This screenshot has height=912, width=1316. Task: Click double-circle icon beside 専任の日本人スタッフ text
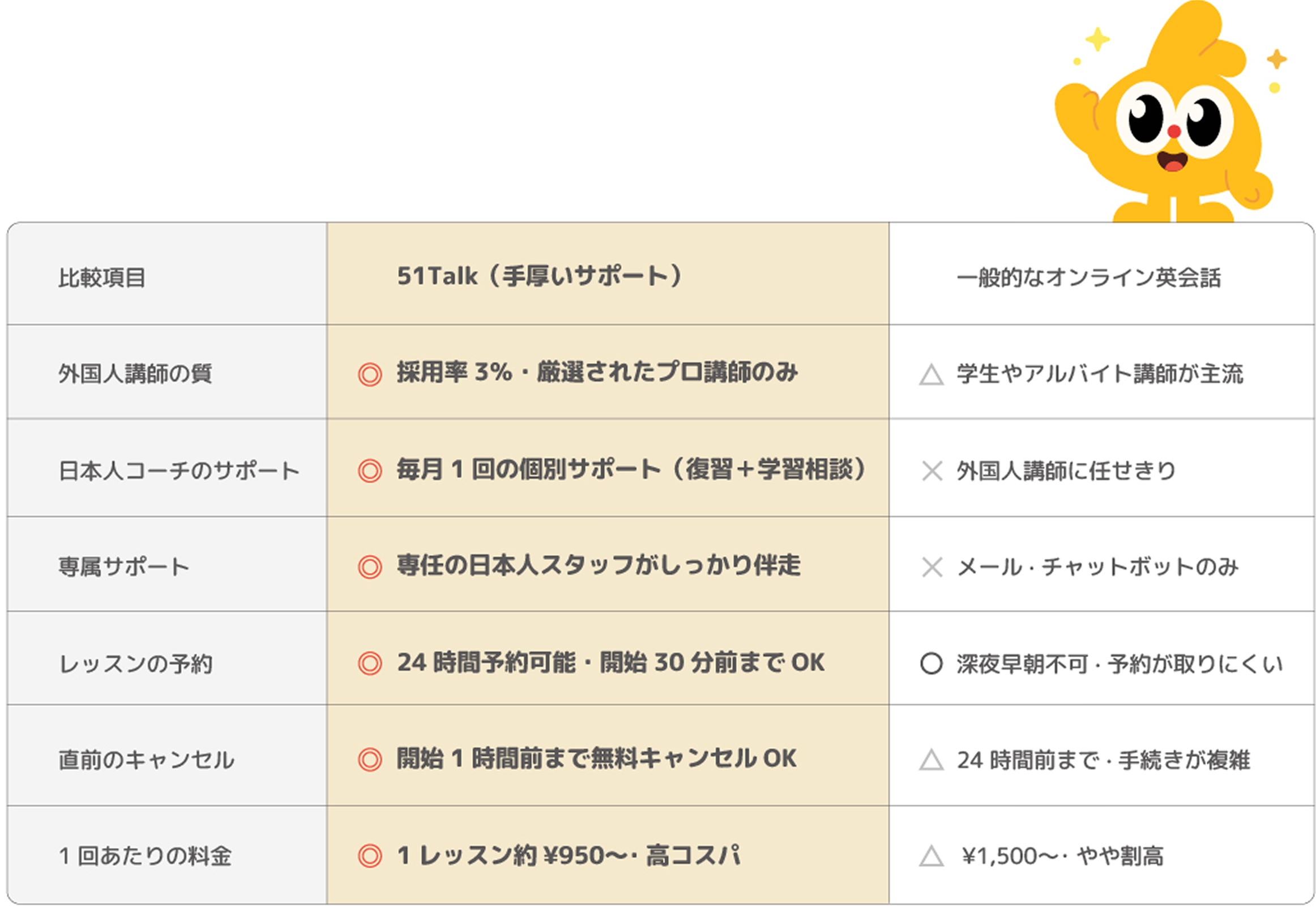pyautogui.click(x=370, y=568)
